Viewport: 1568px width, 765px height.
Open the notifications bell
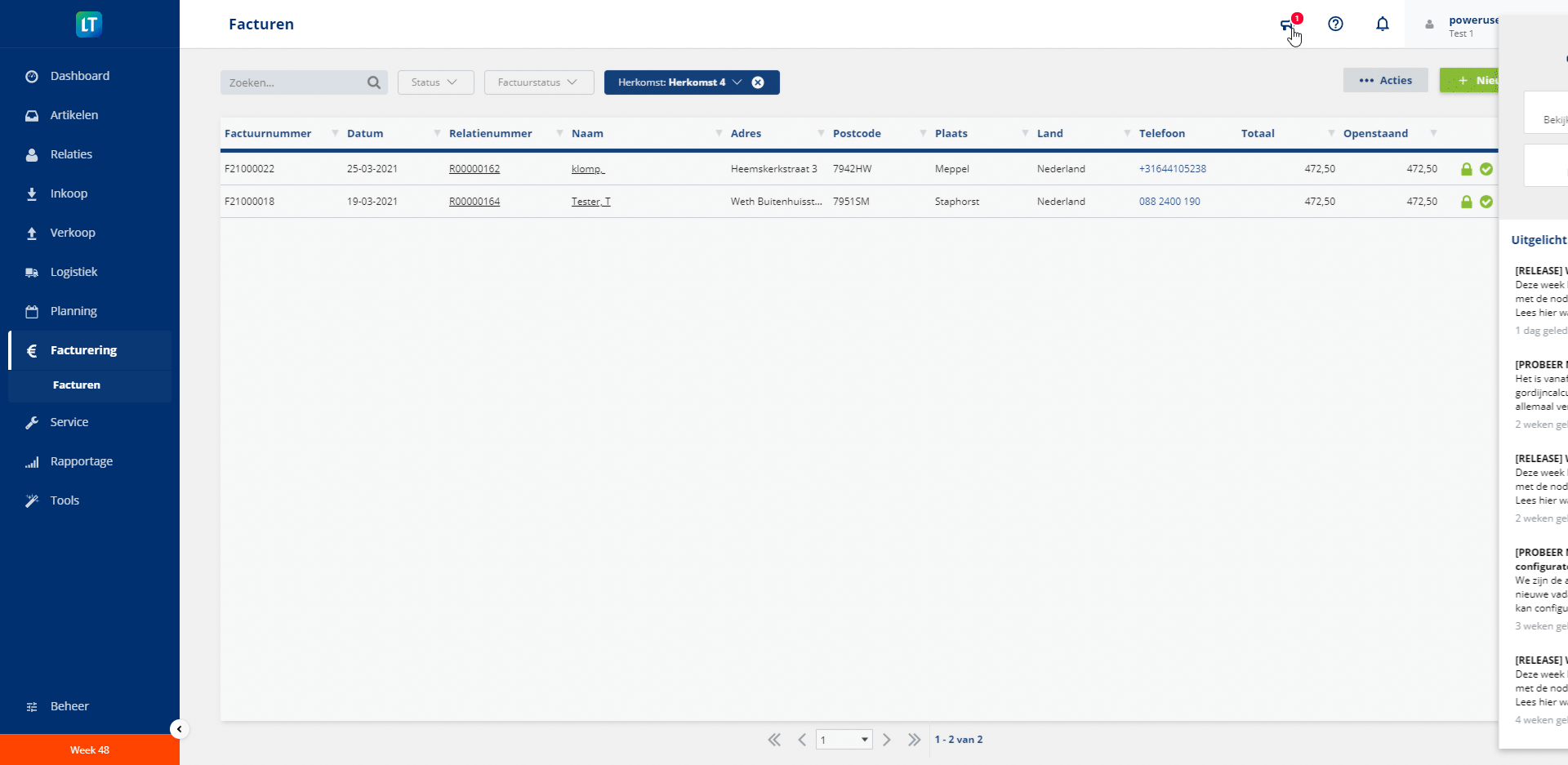[1382, 24]
